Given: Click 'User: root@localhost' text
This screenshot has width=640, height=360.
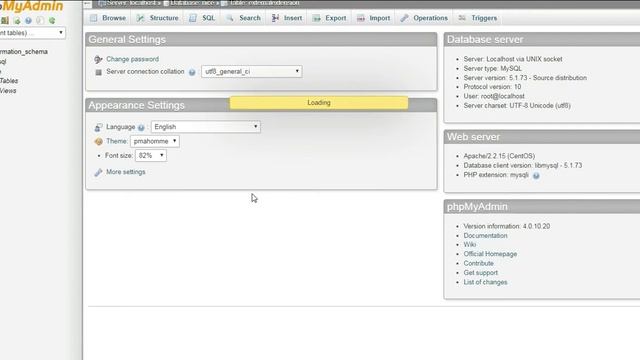Looking at the screenshot, I should coord(494,96).
